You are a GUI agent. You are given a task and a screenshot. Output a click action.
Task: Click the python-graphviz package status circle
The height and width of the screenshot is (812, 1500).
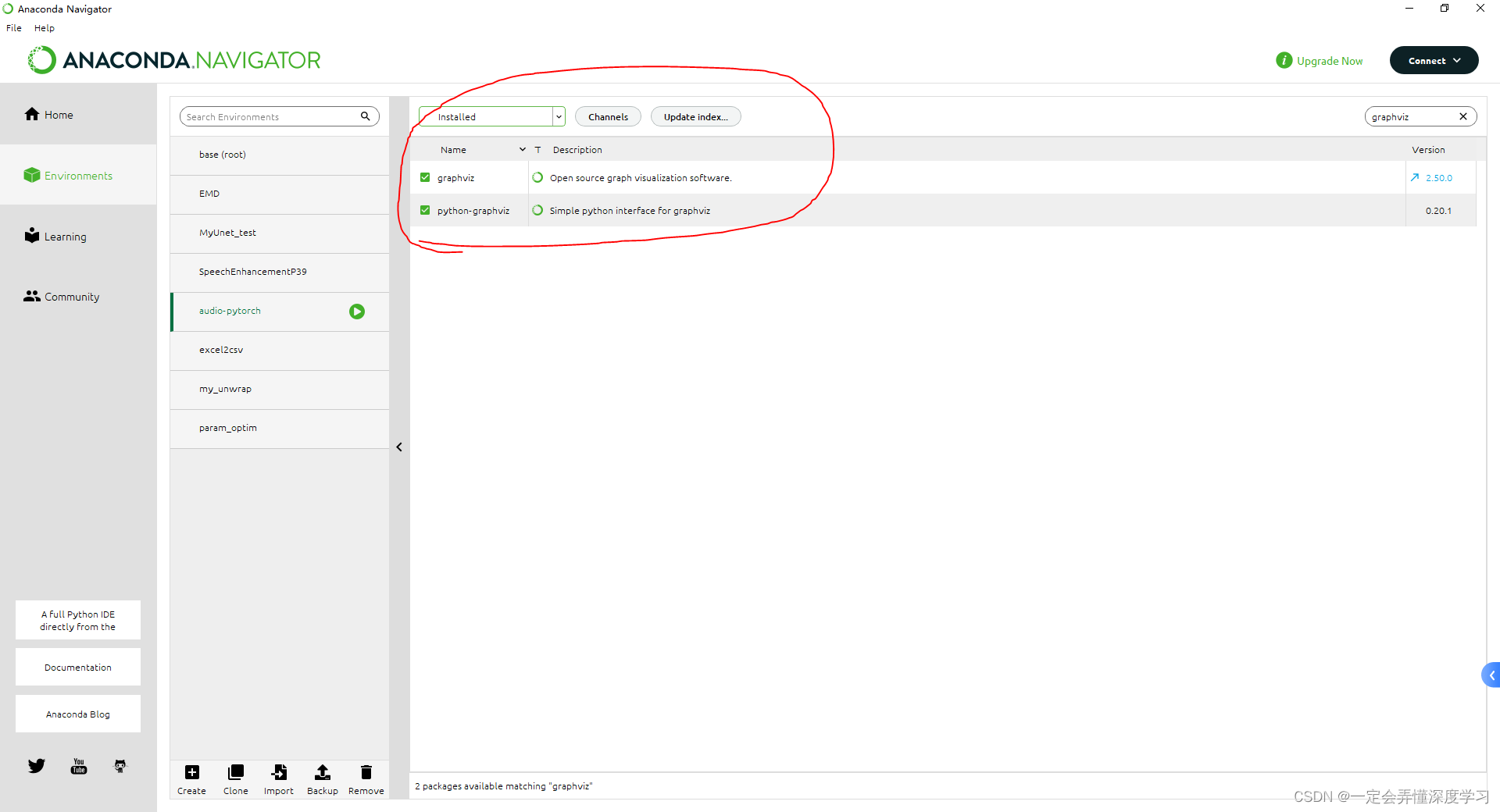[537, 210]
